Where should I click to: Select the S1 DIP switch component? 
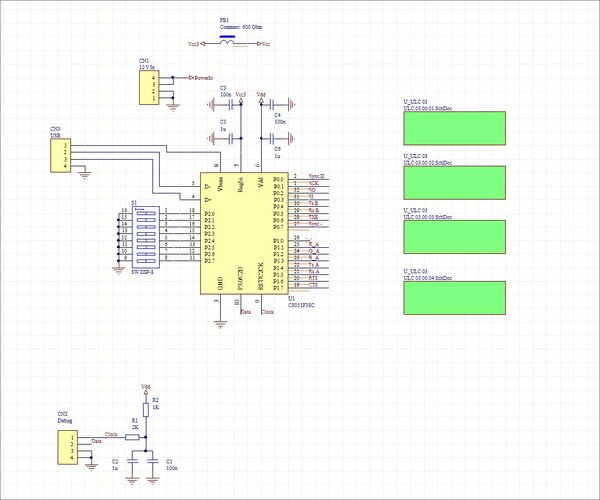pyautogui.click(x=145, y=237)
